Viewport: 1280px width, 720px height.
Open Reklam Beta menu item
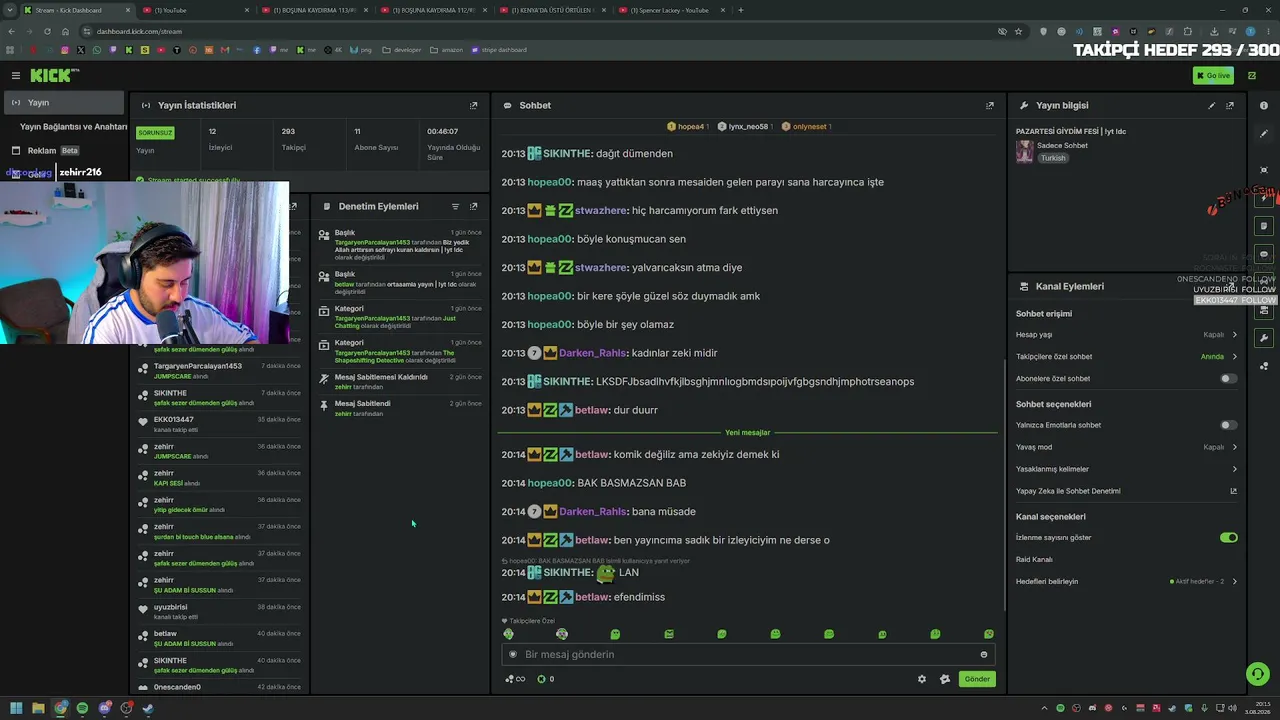tap(66, 151)
